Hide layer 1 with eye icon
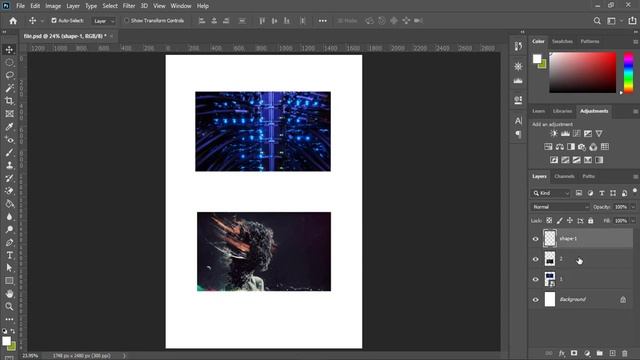 536,280
